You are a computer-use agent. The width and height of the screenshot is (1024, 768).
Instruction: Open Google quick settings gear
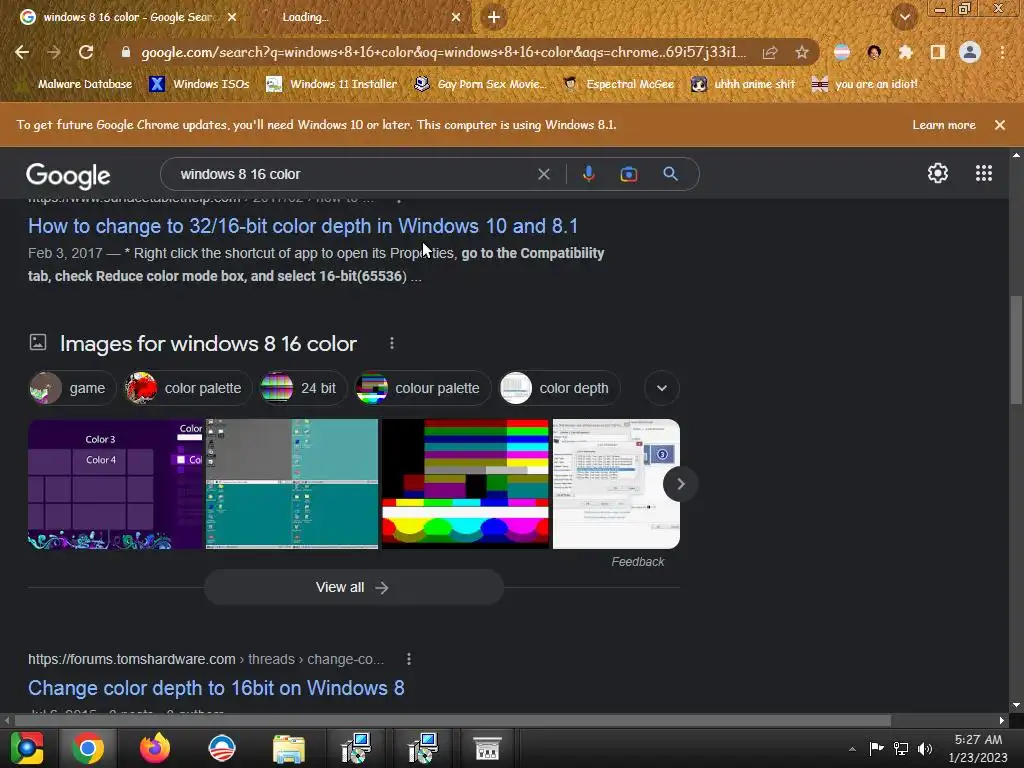[x=938, y=173]
